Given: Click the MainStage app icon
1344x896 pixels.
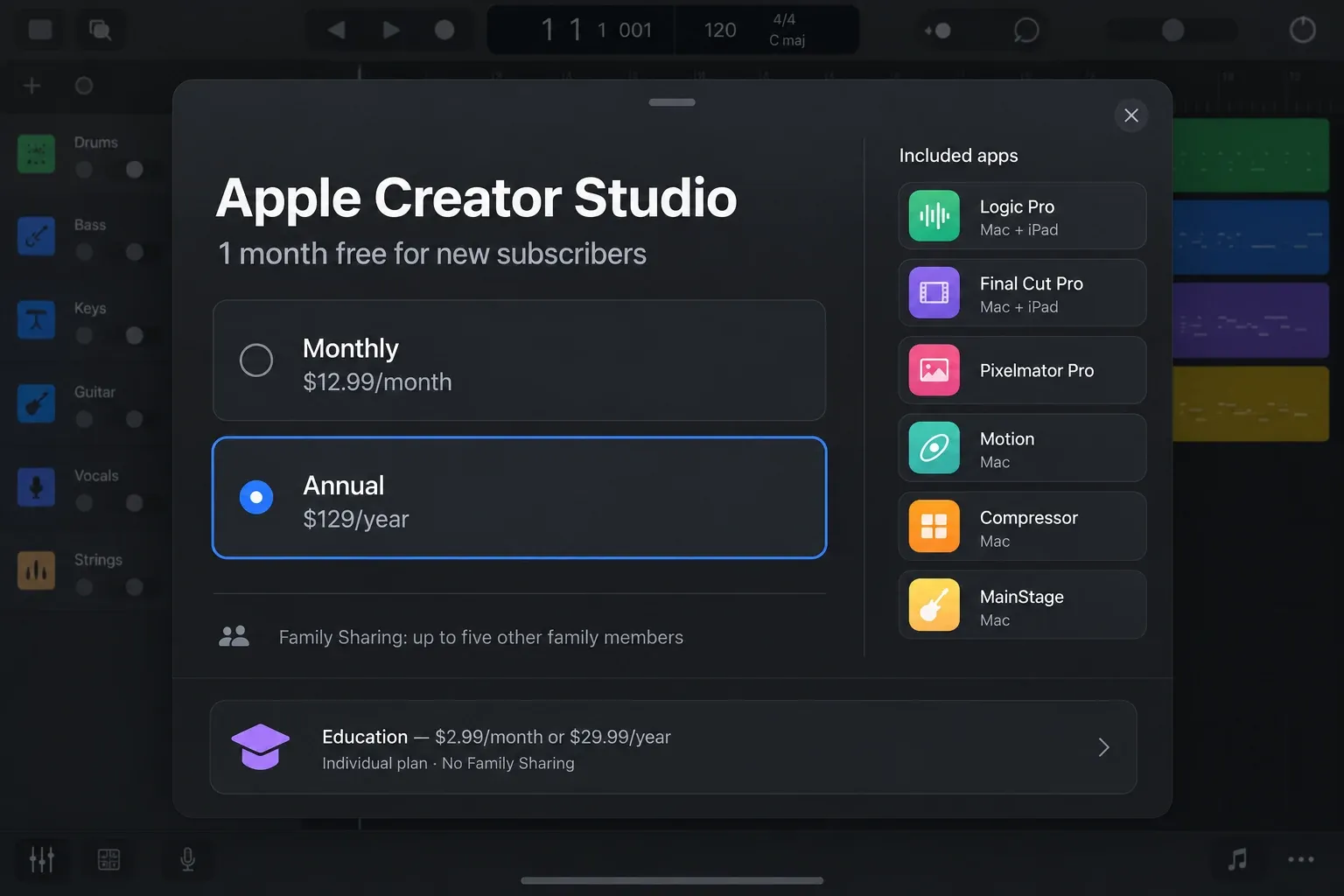Looking at the screenshot, I should coord(934,605).
